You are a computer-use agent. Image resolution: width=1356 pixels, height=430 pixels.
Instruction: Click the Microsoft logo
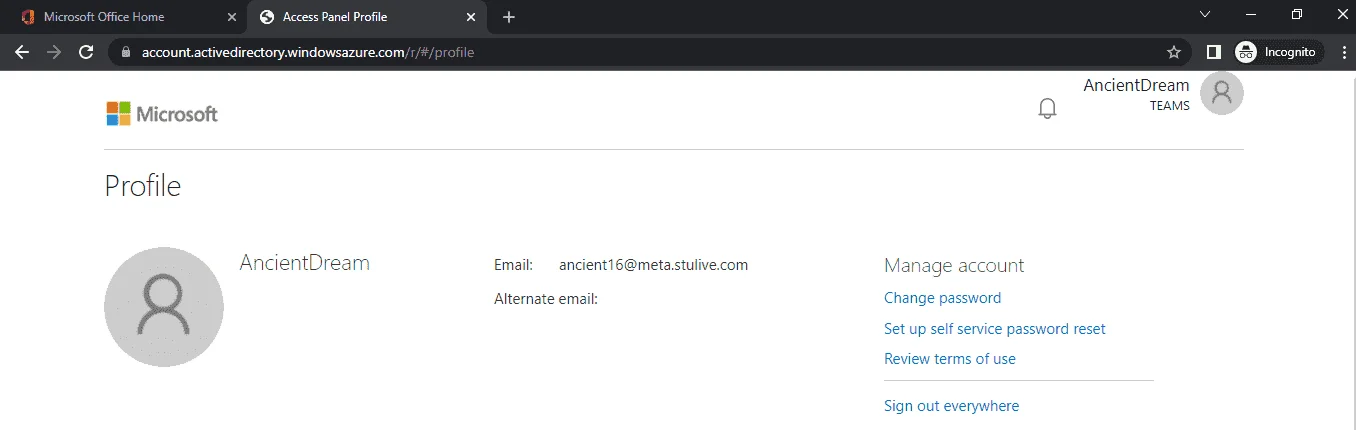tap(162, 114)
